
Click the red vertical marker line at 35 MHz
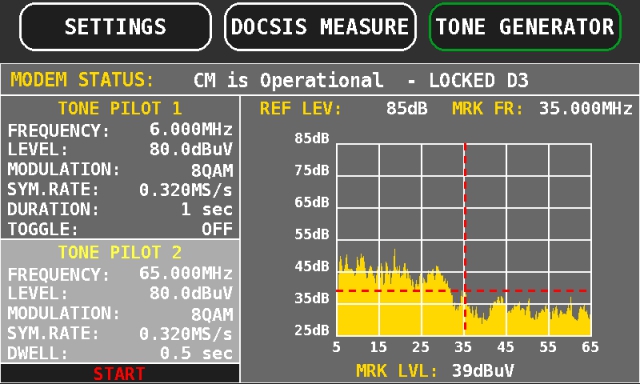click(465, 238)
